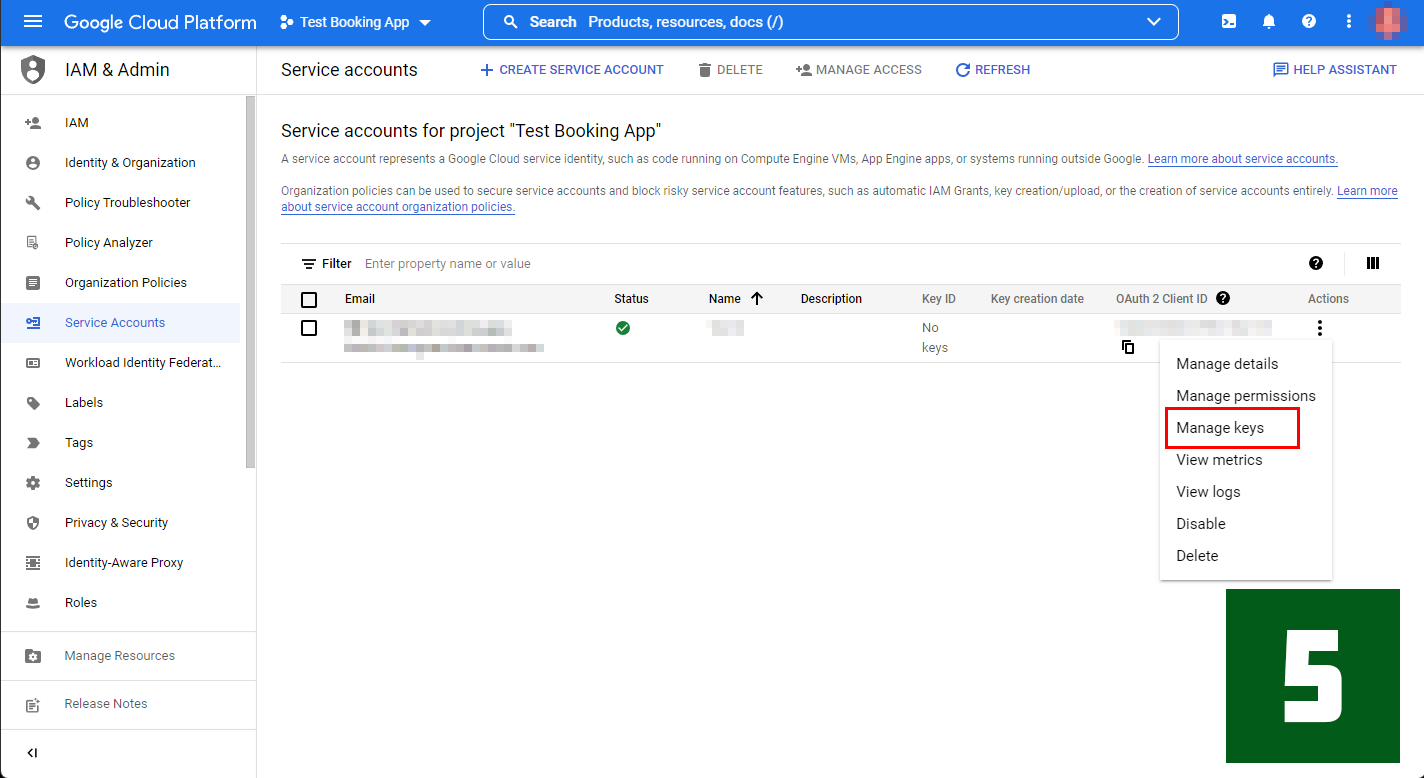
Task: Click the Delete toolbar button
Action: click(x=730, y=70)
